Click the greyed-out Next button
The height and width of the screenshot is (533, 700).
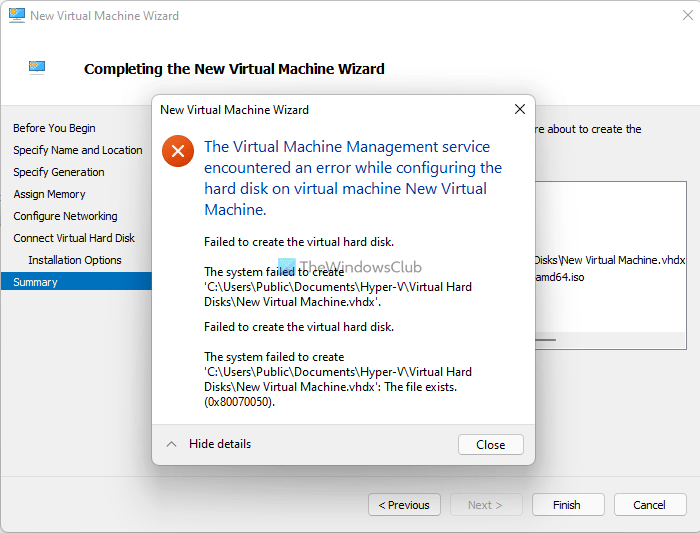(x=485, y=505)
